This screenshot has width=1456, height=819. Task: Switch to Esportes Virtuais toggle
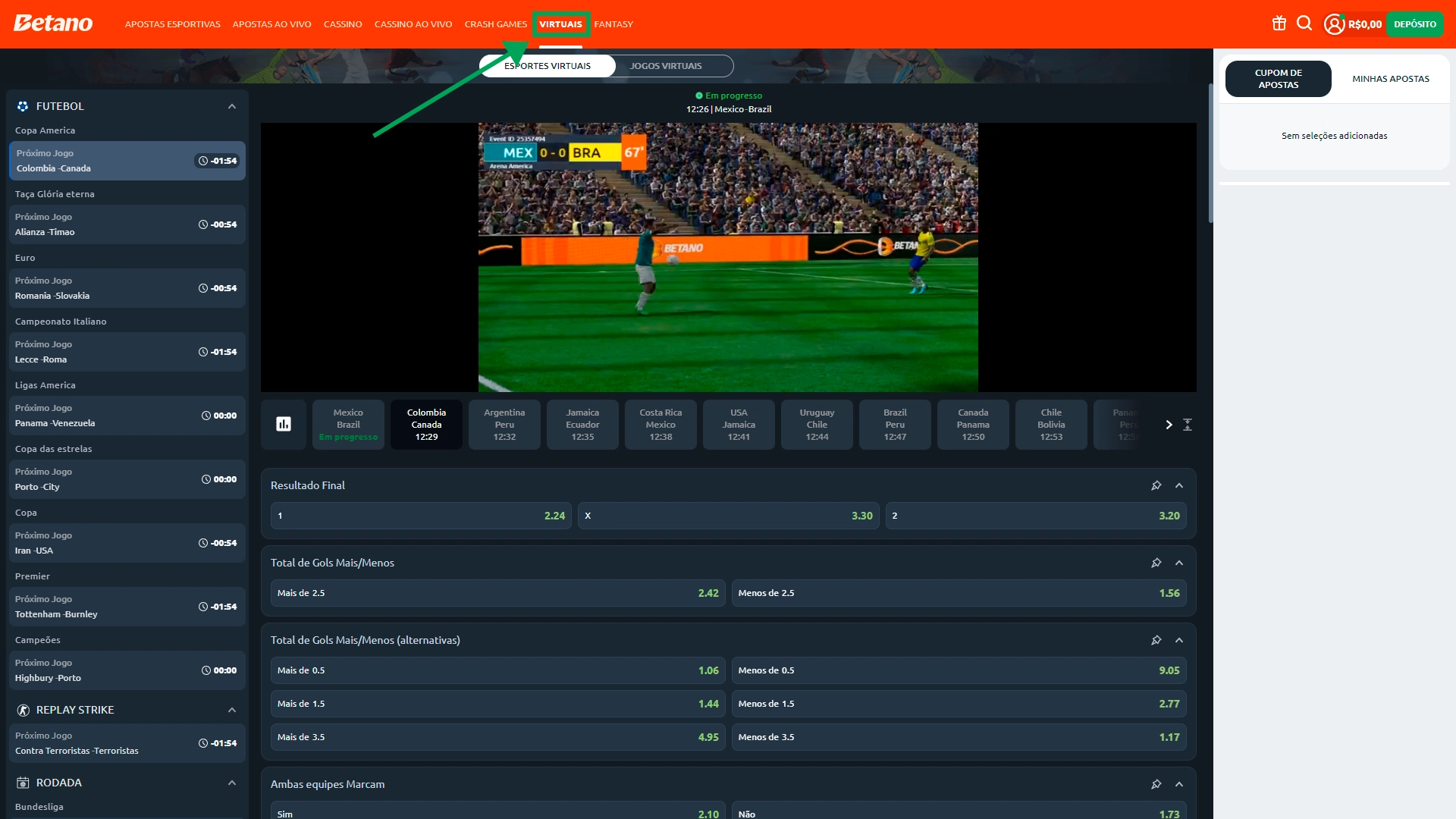pos(548,66)
